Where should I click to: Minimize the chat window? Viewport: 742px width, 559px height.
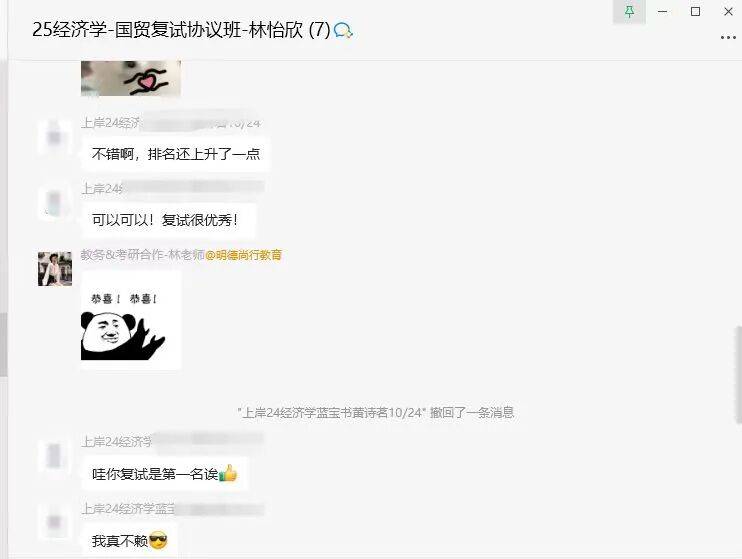point(662,11)
